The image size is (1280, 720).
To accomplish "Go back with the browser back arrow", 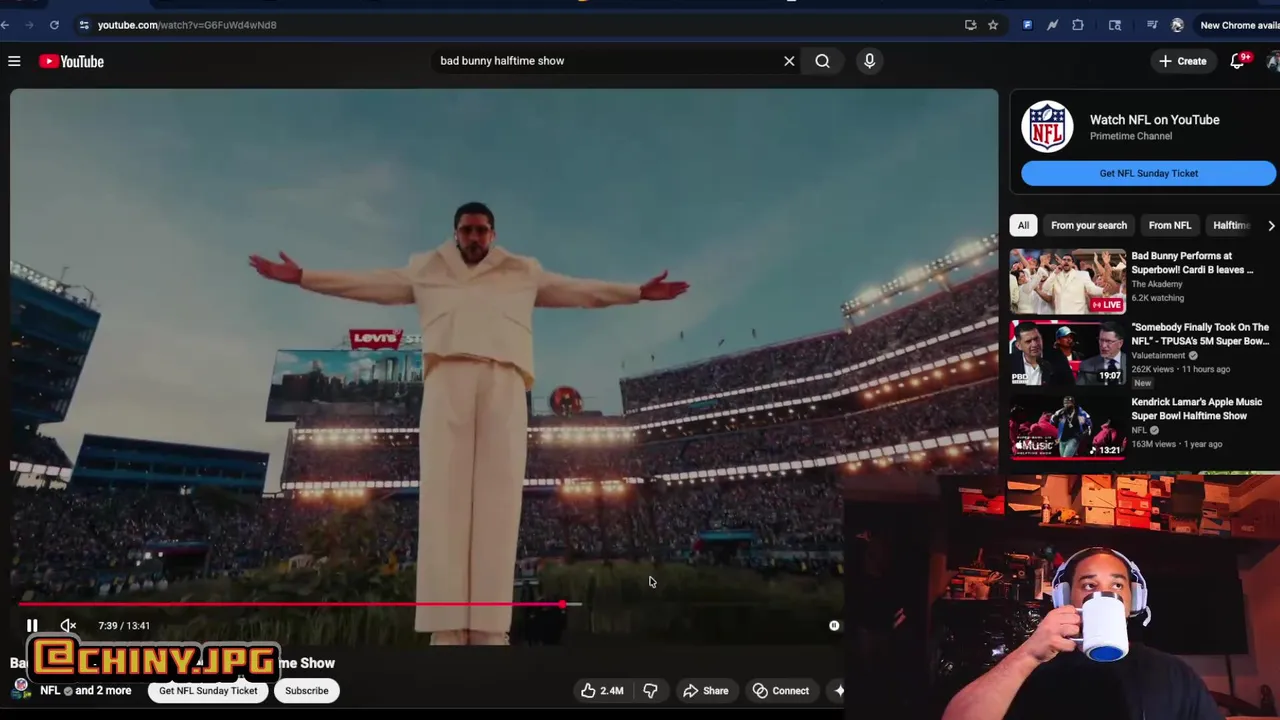I will 5,25.
